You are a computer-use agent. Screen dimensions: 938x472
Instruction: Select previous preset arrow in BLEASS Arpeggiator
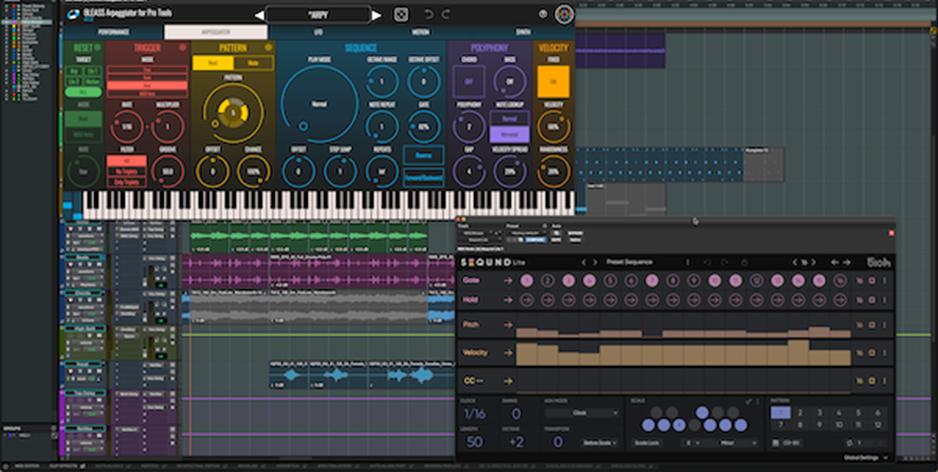pyautogui.click(x=259, y=15)
